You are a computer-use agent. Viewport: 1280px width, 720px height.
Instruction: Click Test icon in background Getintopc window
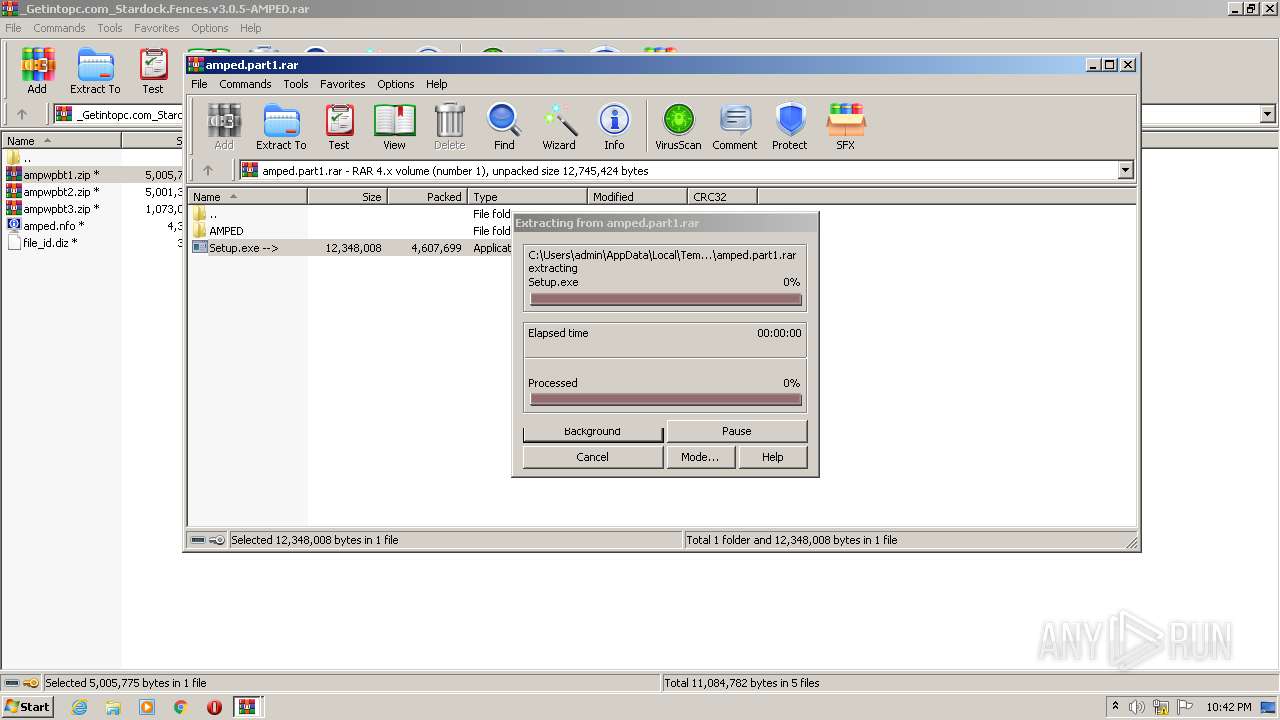pyautogui.click(x=153, y=71)
